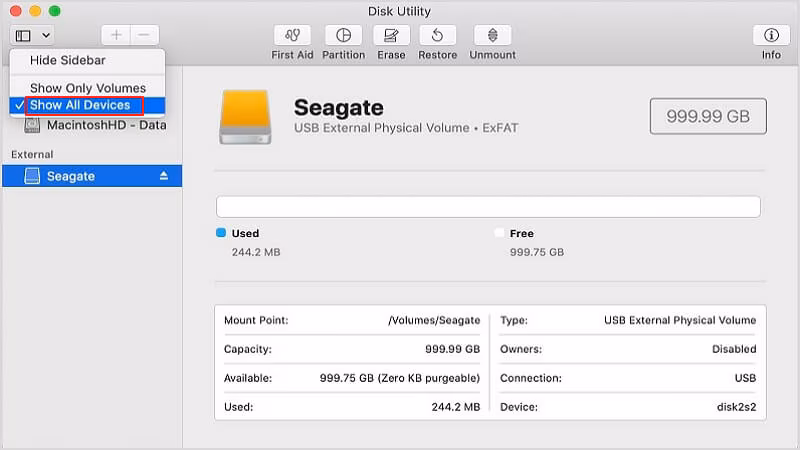Minimize the Disk Utility window

pos(35,11)
